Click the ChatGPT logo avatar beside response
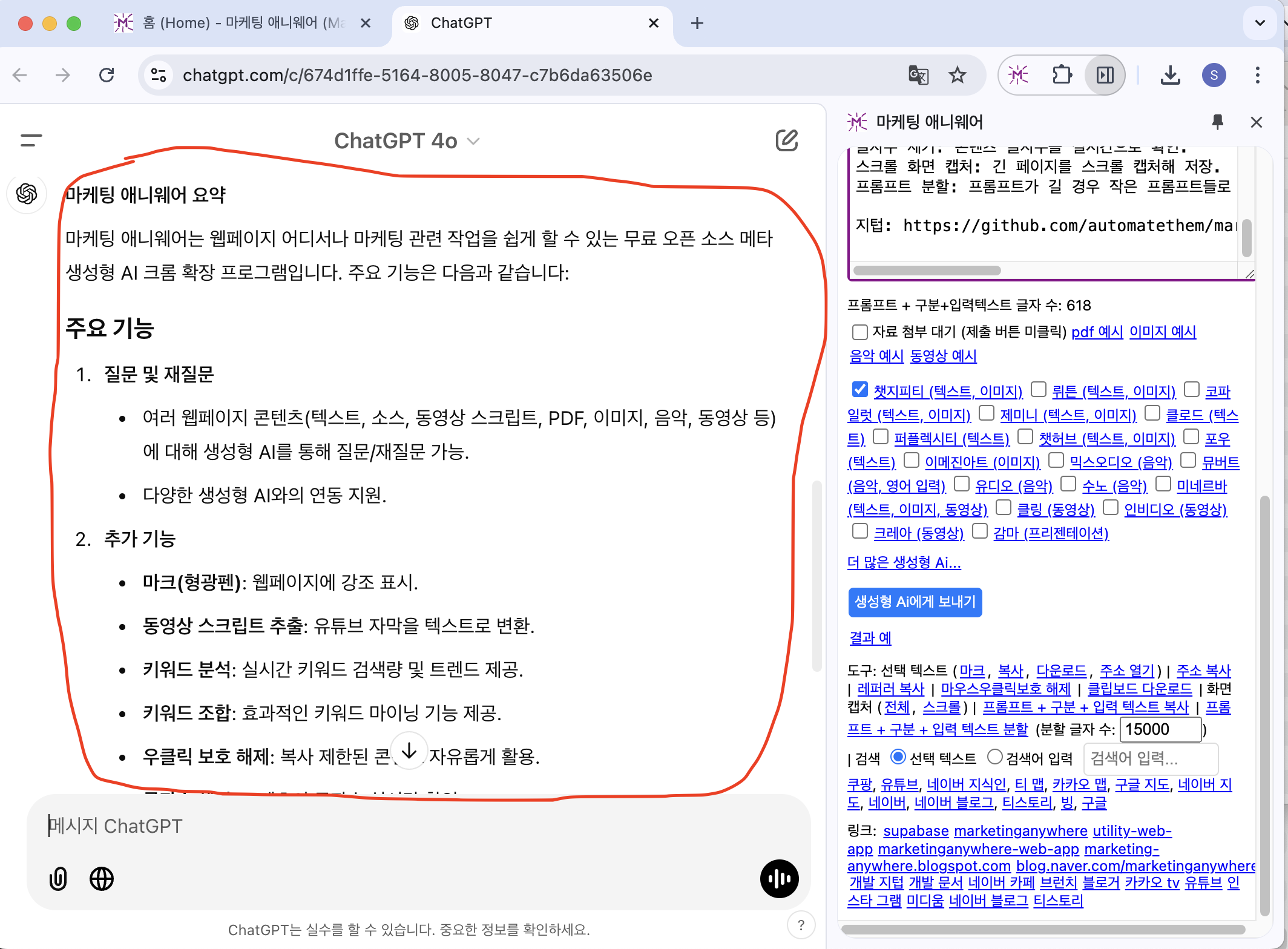The image size is (1288, 949). click(27, 194)
